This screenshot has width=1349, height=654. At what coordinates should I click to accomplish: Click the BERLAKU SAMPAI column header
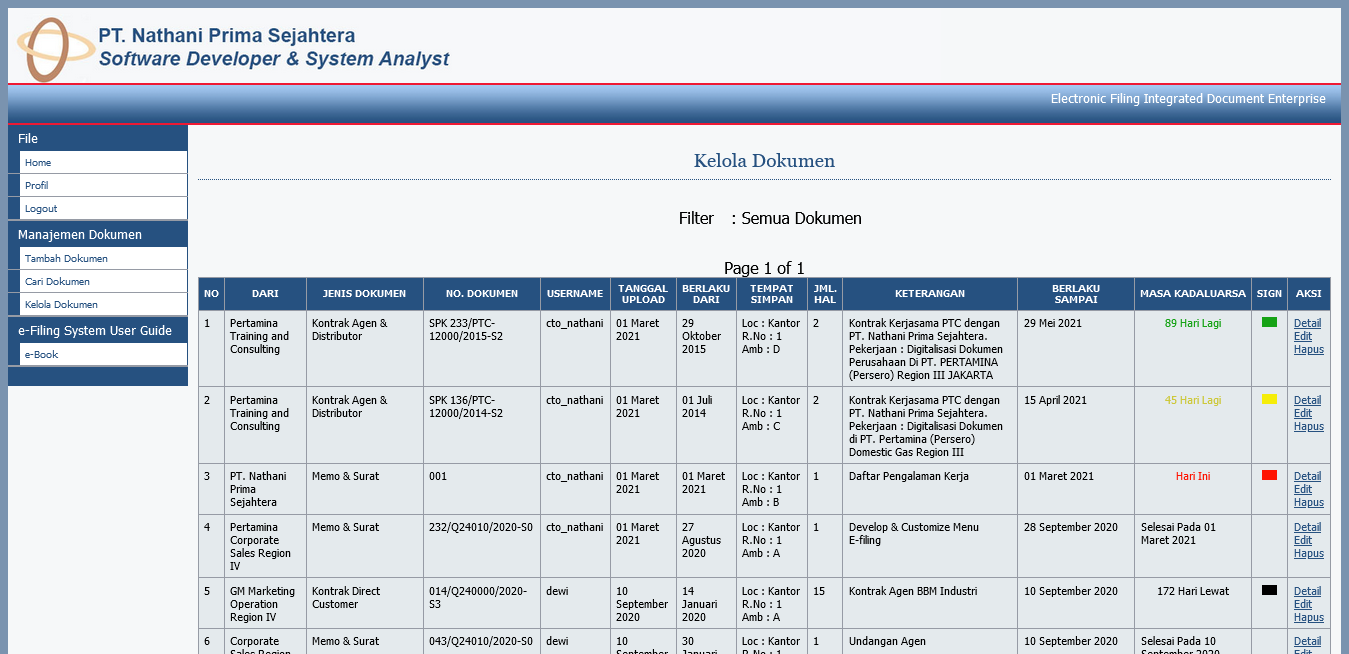(x=1076, y=294)
